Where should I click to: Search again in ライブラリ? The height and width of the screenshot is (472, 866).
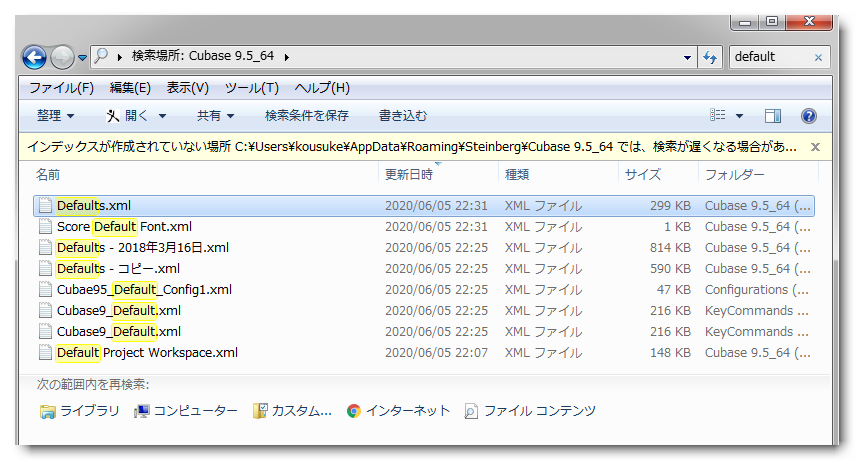point(80,411)
